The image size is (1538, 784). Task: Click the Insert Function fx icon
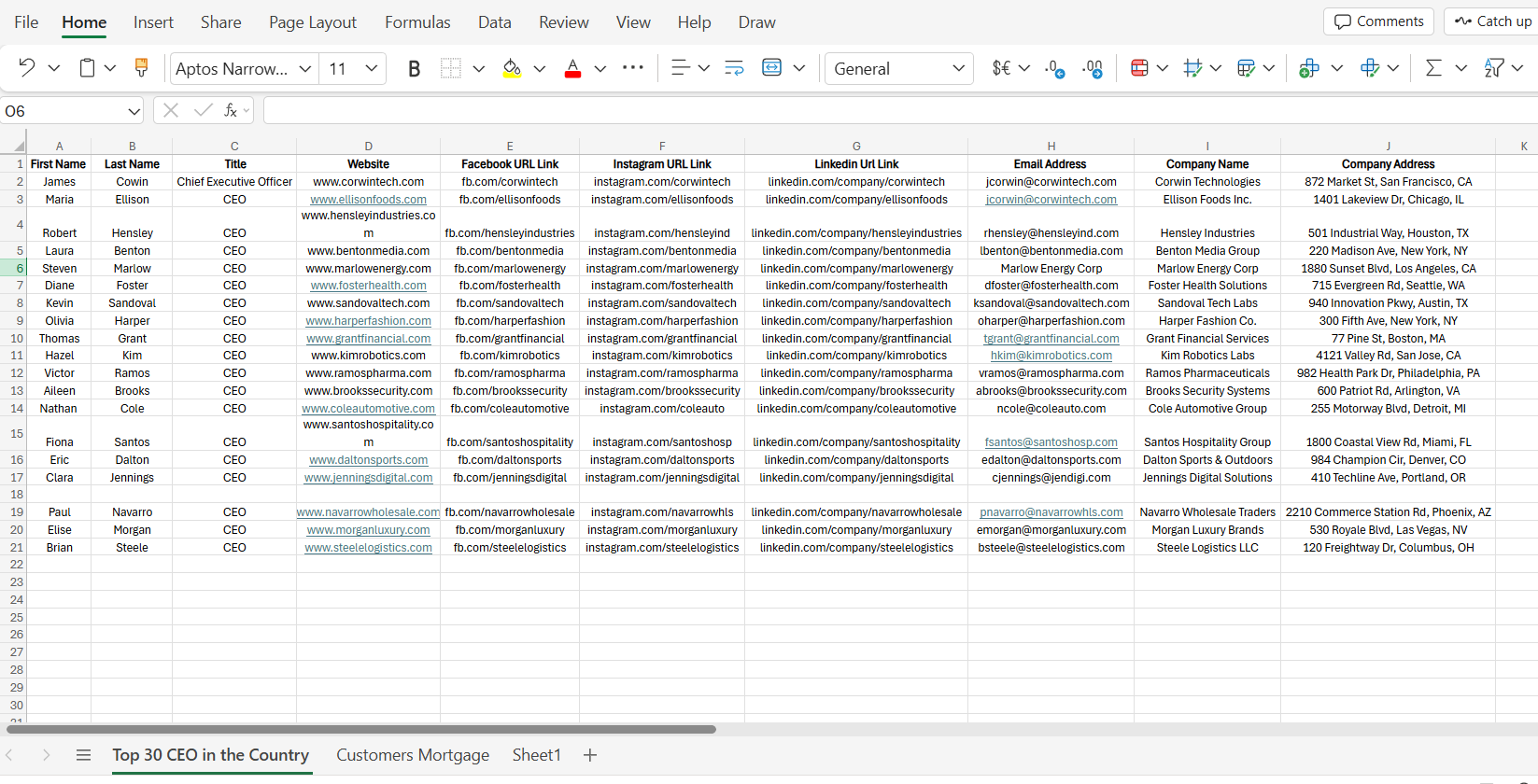231,111
